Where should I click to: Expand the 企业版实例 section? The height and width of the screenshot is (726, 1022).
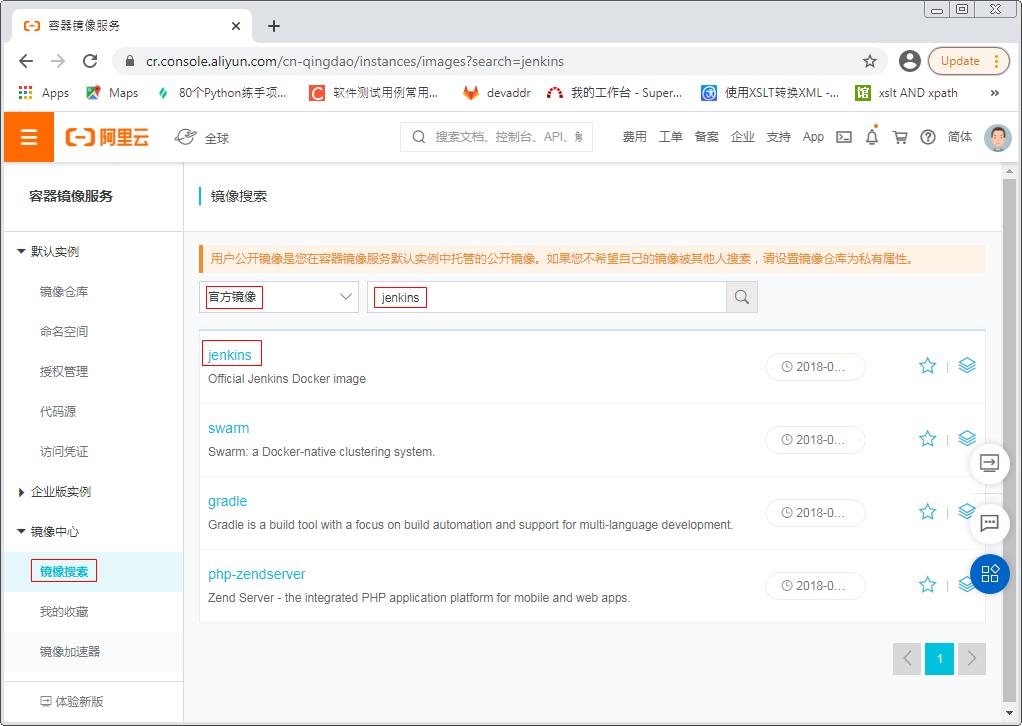click(21, 492)
